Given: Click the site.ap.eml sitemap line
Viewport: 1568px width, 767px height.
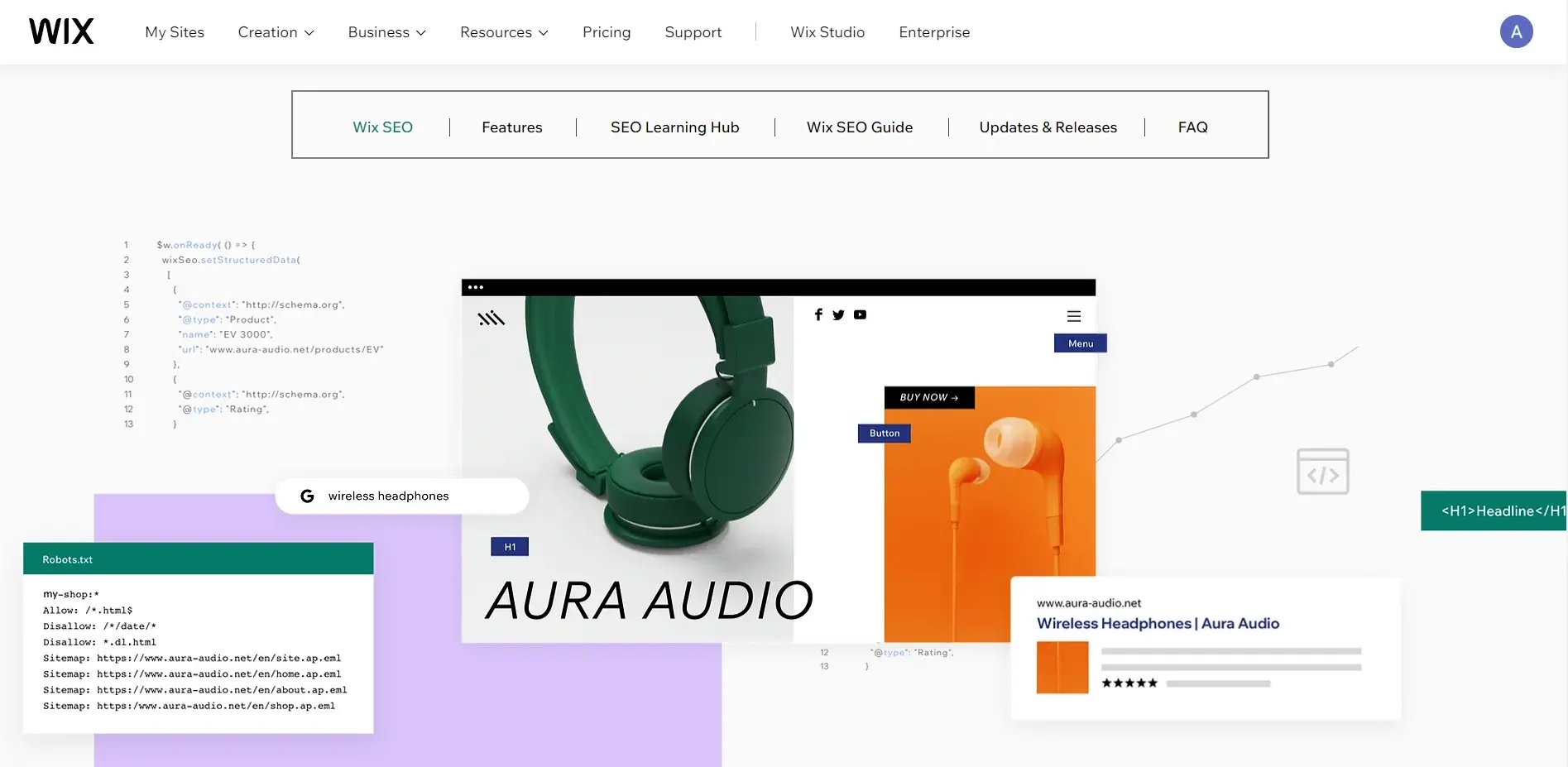Looking at the screenshot, I should point(192,658).
